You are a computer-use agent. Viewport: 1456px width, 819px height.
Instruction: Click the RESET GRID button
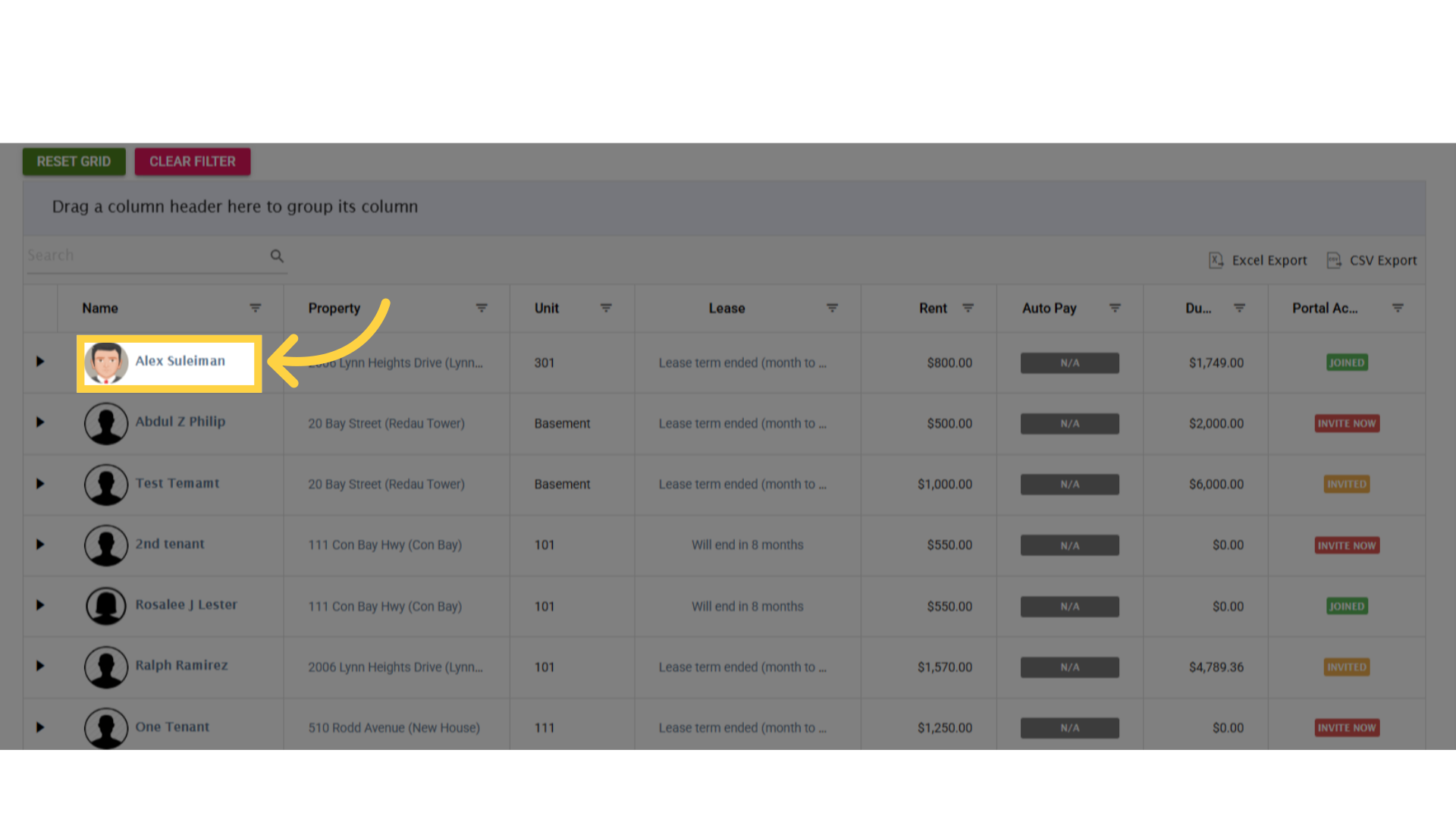pyautogui.click(x=74, y=162)
